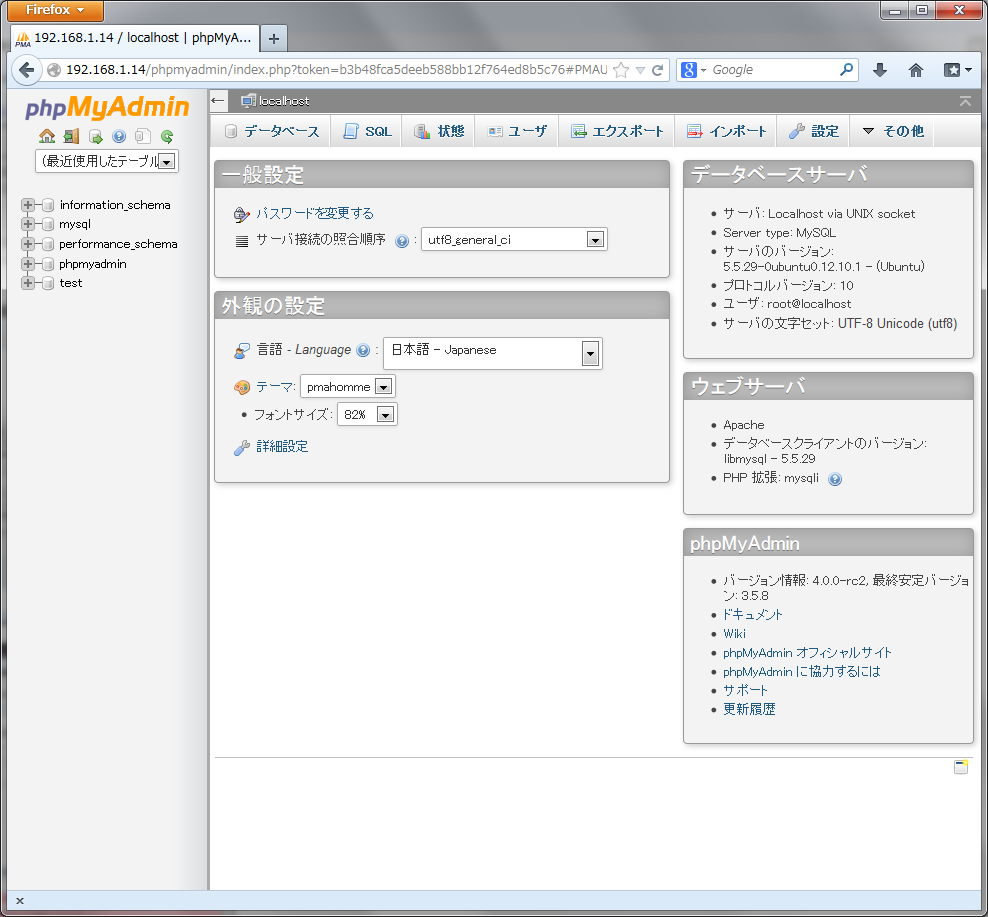Viewport: 988px width, 917px height.
Task: Open a new browser tab with plus button
Action: click(x=274, y=38)
